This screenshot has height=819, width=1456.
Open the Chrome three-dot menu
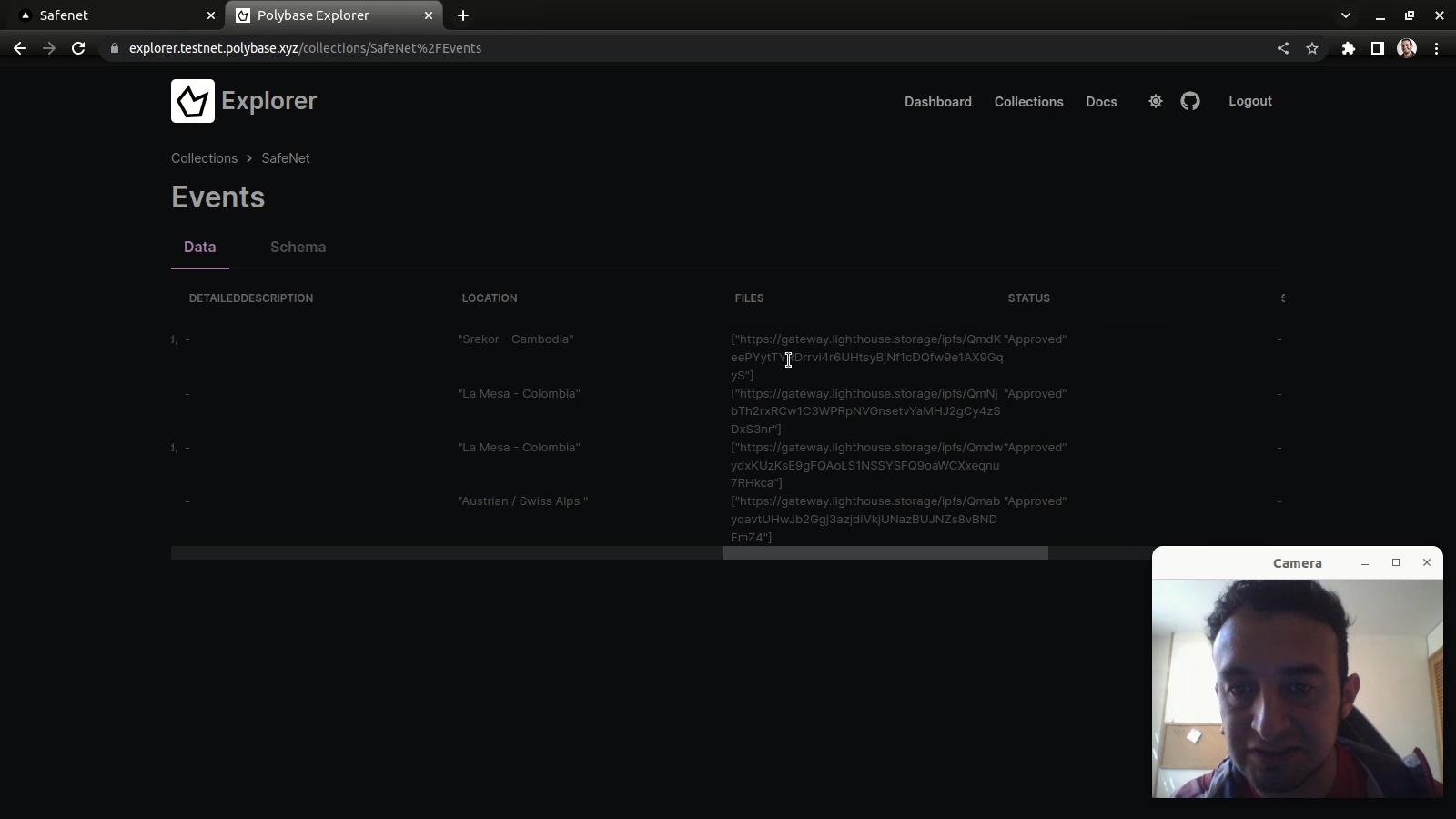pyautogui.click(x=1437, y=48)
